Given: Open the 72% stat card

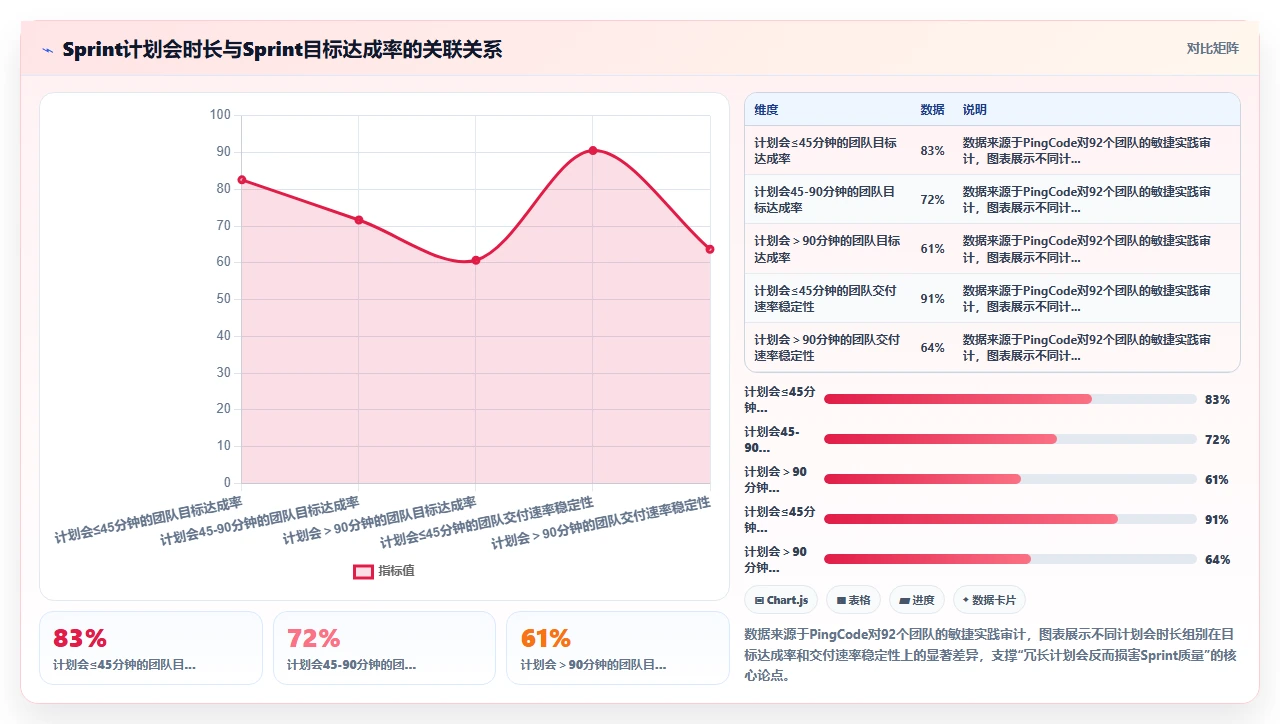Looking at the screenshot, I should point(384,648).
